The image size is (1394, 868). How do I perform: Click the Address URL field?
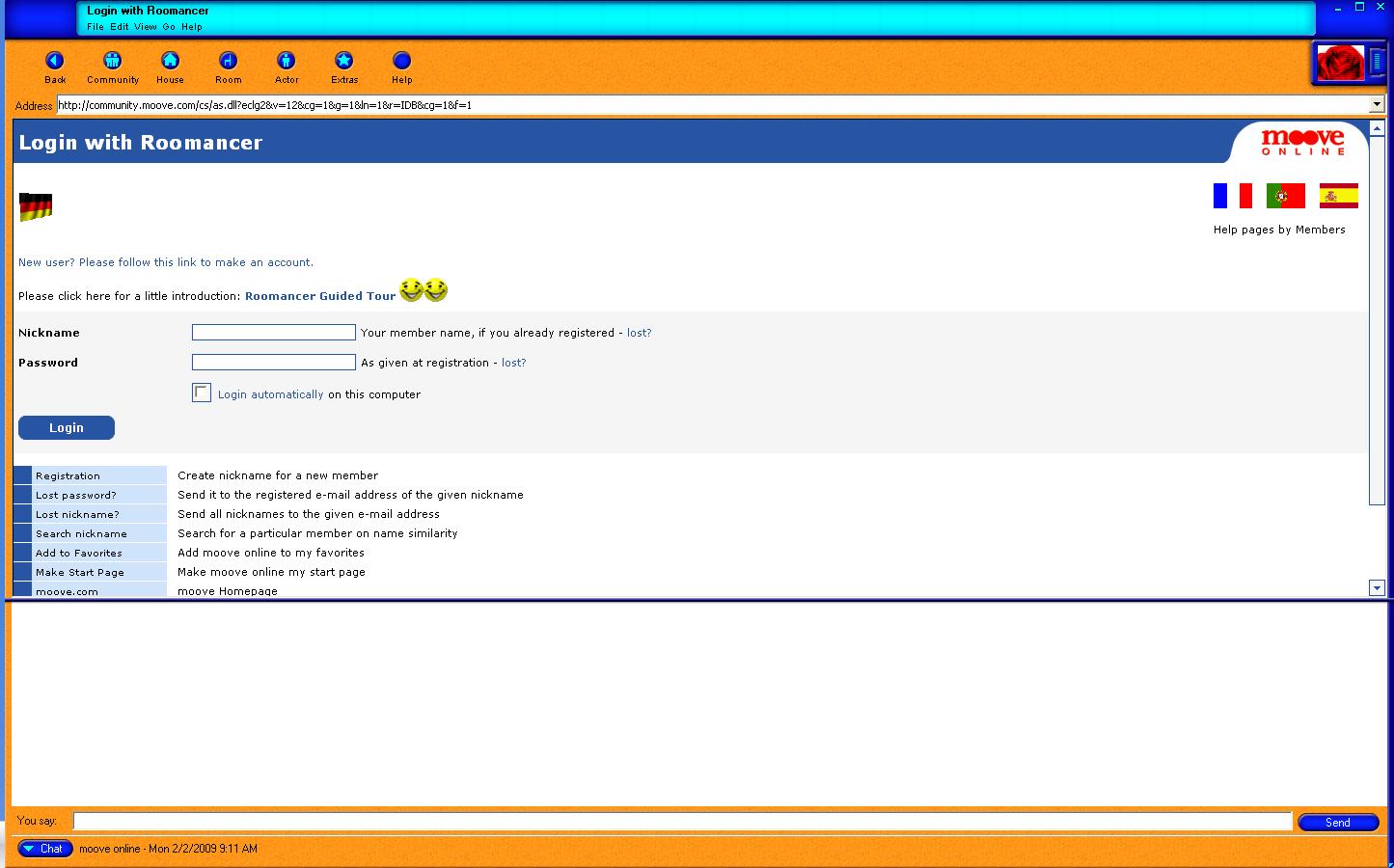pos(712,104)
